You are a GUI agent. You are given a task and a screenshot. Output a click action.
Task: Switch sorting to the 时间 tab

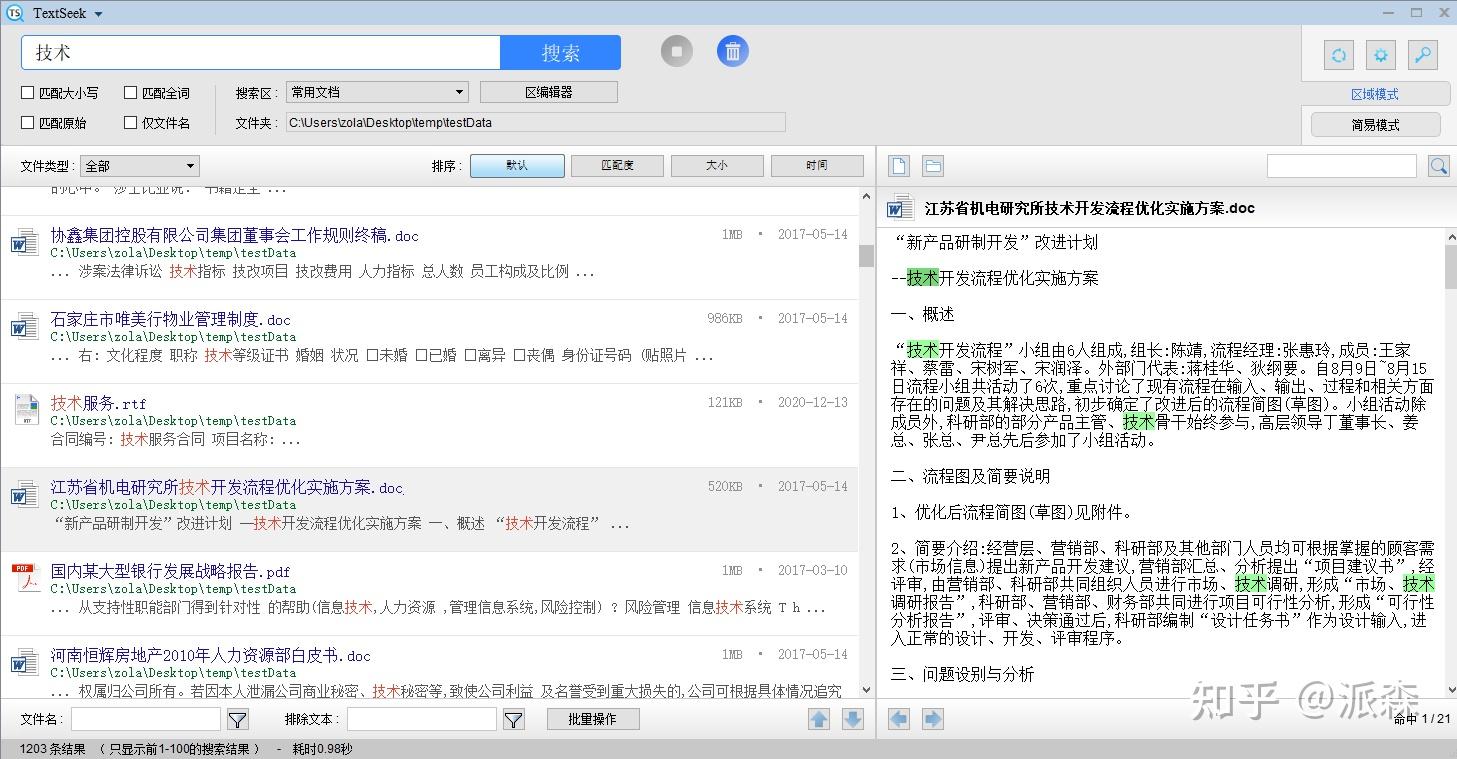click(817, 165)
